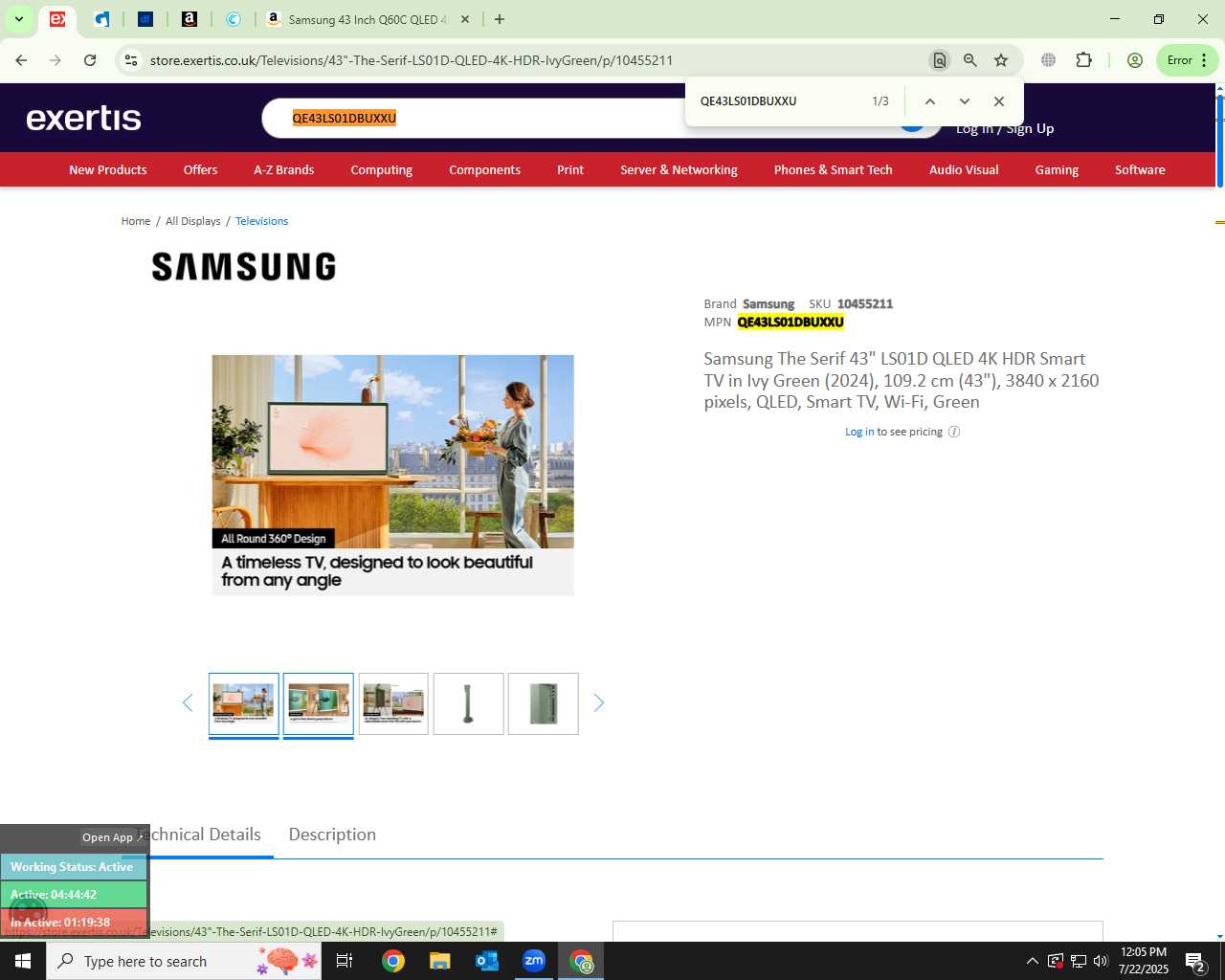This screenshot has width=1225, height=980.
Task: Click the pricing info icon
Action: 954,432
